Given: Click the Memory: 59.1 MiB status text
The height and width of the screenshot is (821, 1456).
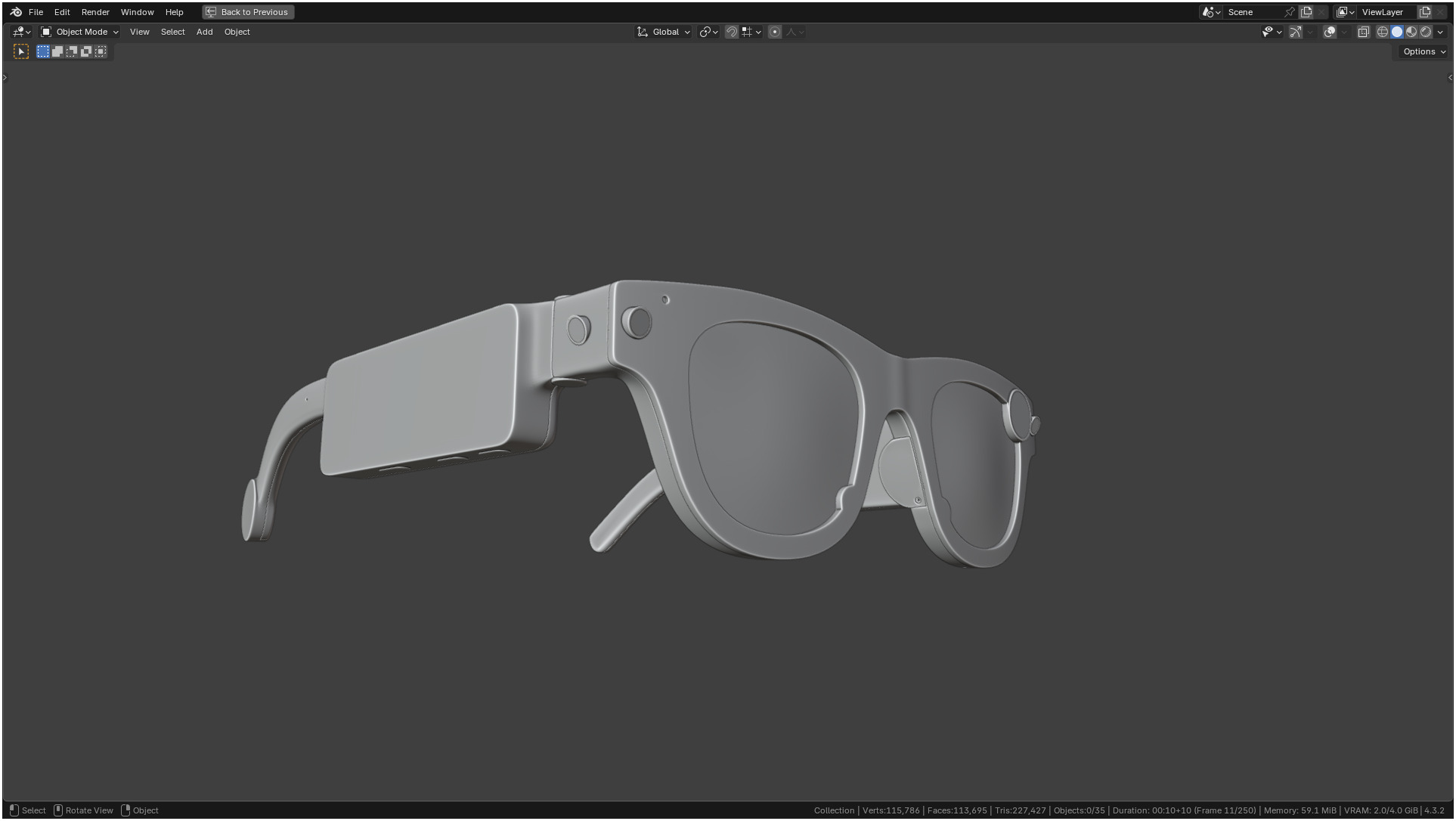Looking at the screenshot, I should [x=1300, y=810].
